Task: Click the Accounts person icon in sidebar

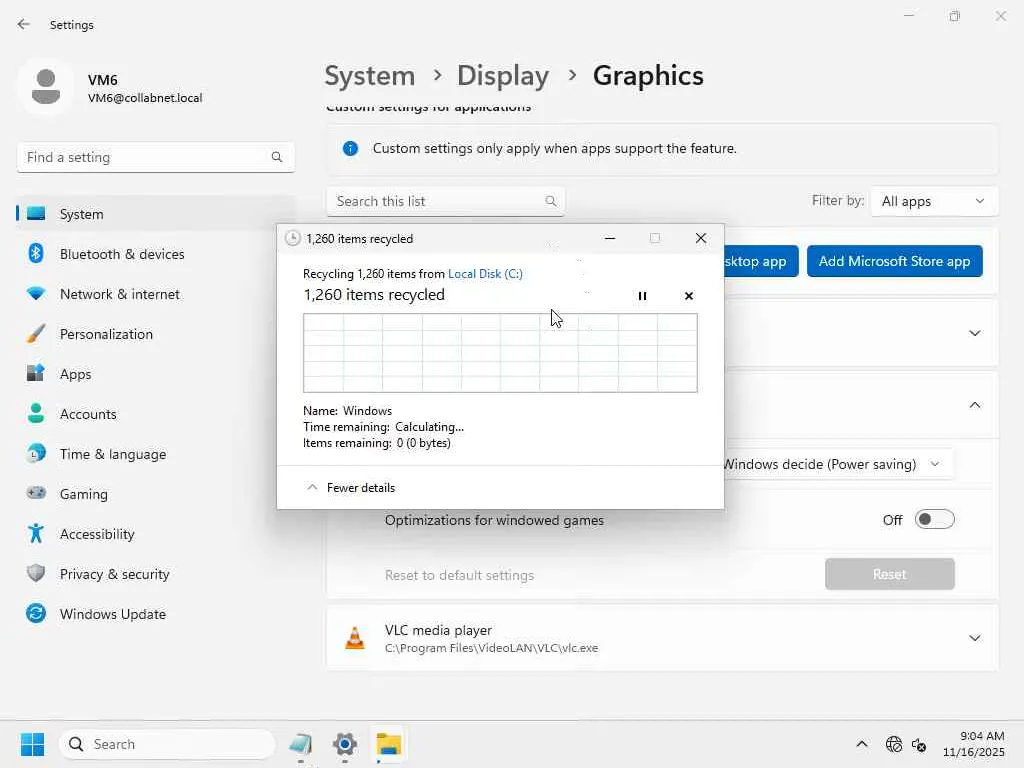Action: click(x=36, y=413)
